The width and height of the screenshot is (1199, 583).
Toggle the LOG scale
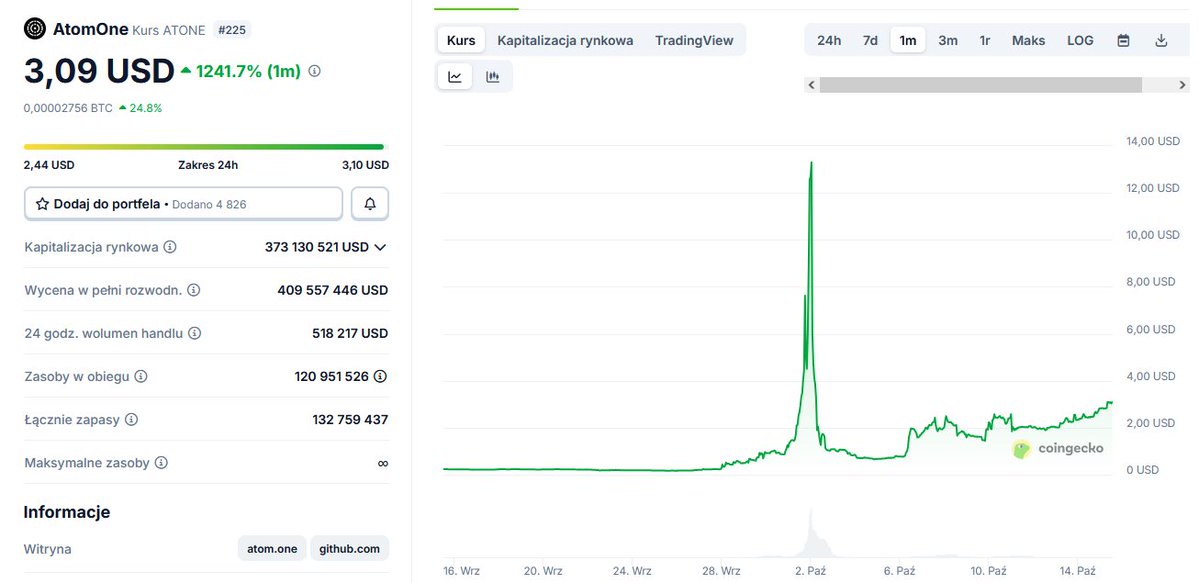point(1080,41)
